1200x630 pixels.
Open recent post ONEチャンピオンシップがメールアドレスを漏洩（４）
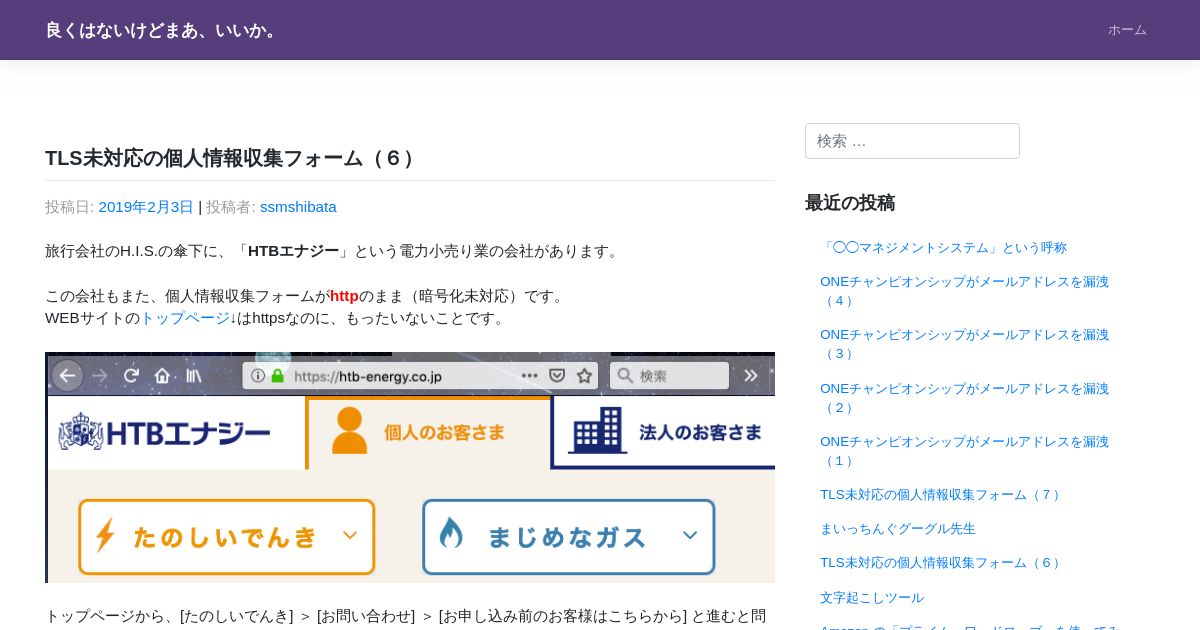coord(964,291)
